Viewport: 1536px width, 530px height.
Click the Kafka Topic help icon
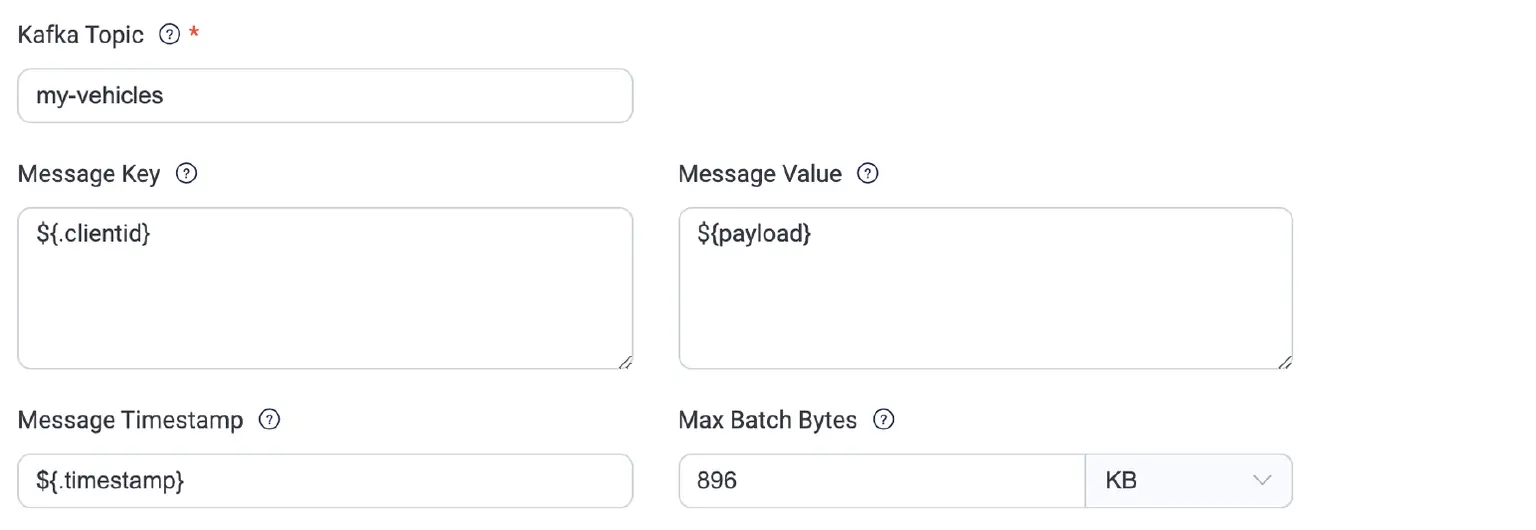170,35
